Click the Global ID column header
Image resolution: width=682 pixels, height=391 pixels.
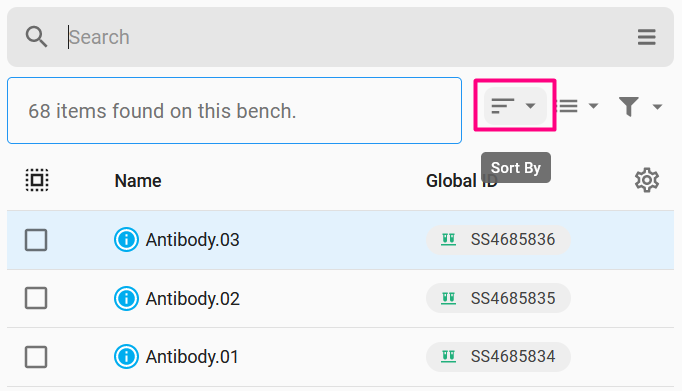pos(461,180)
